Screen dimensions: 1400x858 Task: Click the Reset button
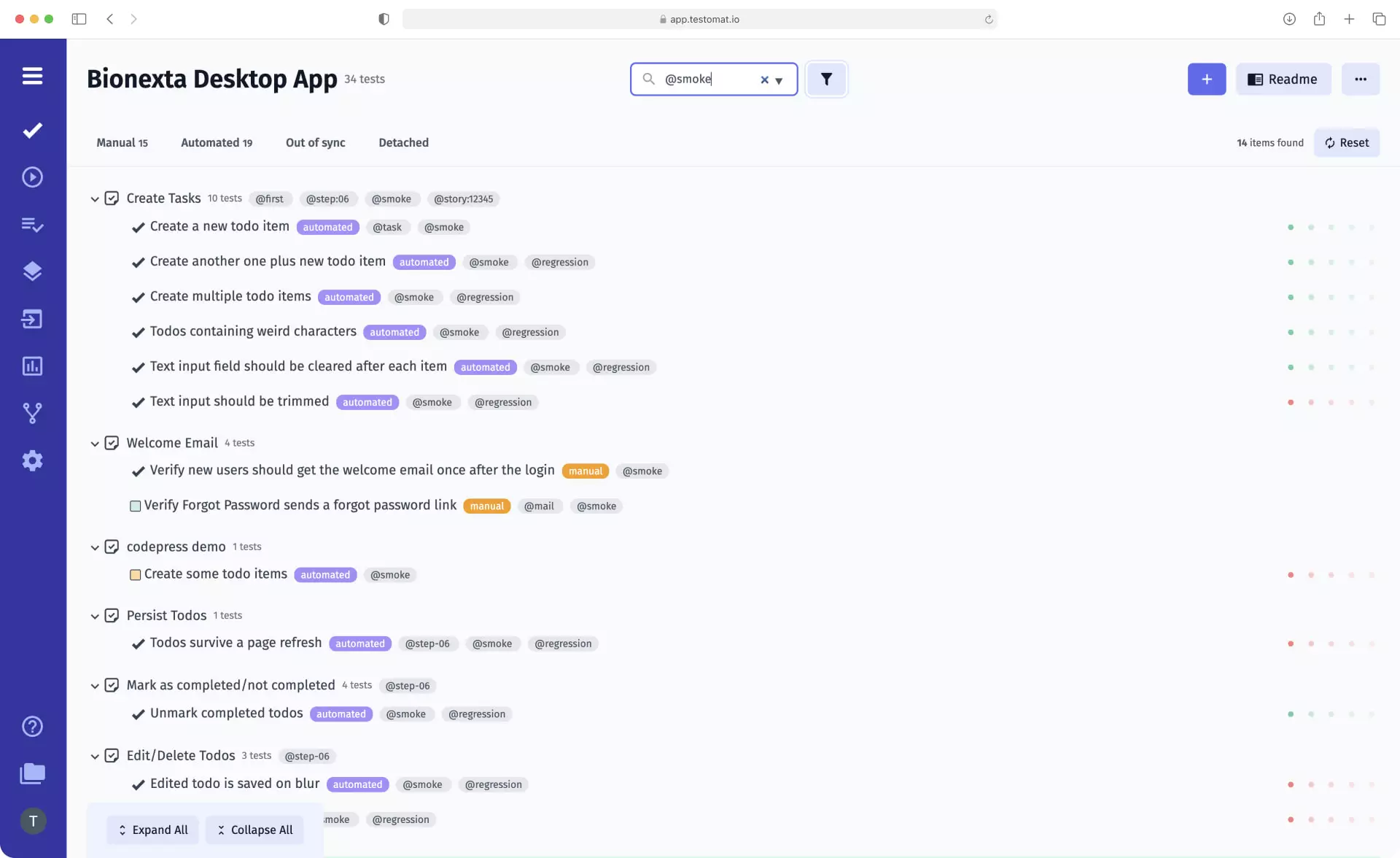point(1347,143)
